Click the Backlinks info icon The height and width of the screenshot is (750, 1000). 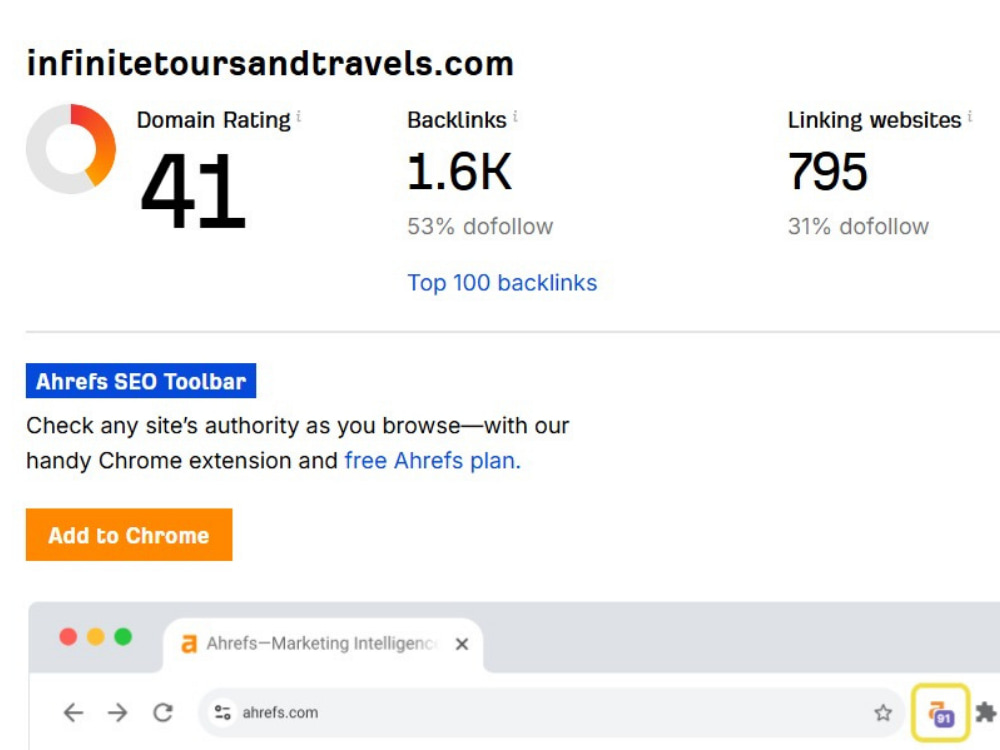(515, 117)
